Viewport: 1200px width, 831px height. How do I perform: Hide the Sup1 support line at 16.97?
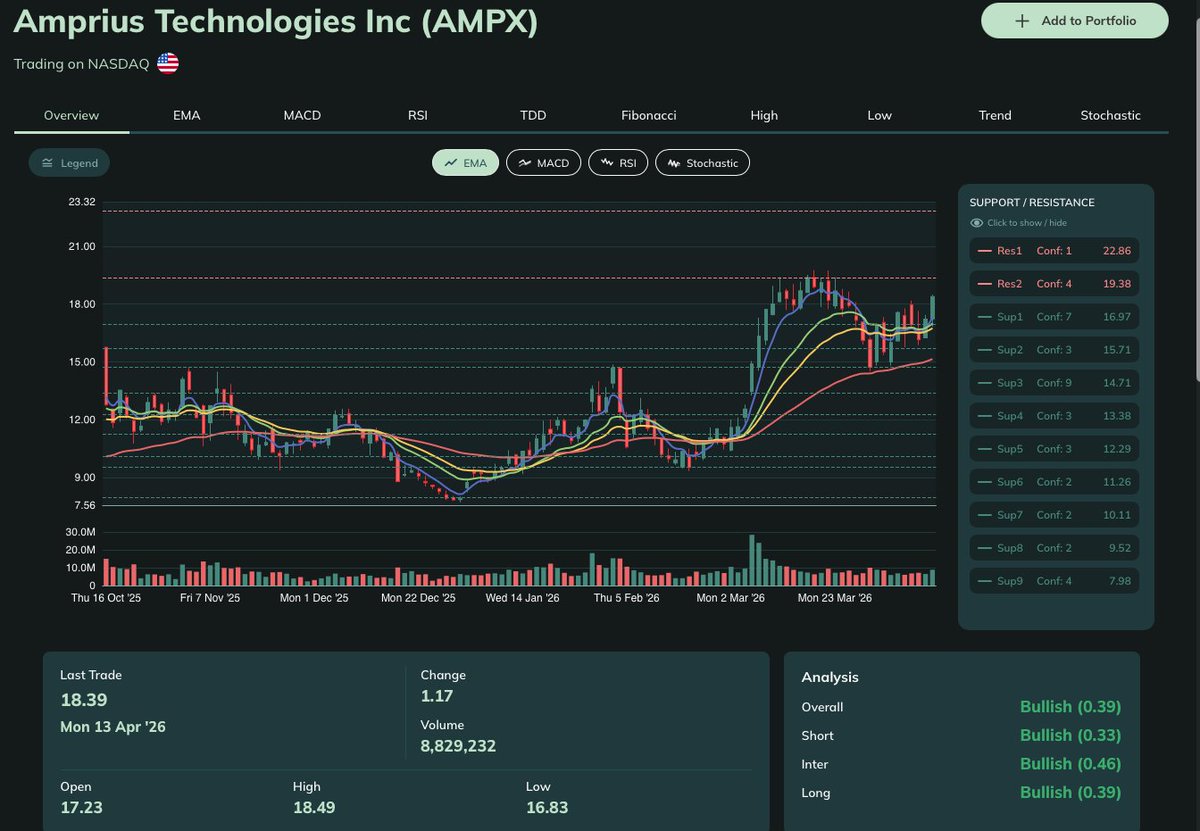point(1054,316)
